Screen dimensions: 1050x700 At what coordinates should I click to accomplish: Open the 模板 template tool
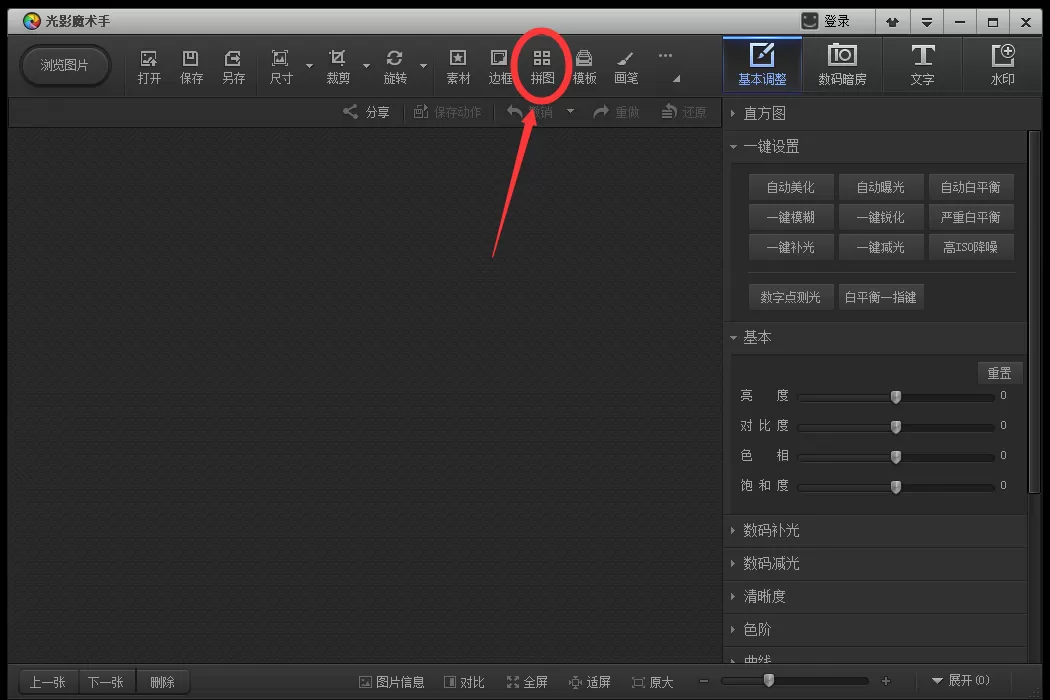(x=584, y=67)
